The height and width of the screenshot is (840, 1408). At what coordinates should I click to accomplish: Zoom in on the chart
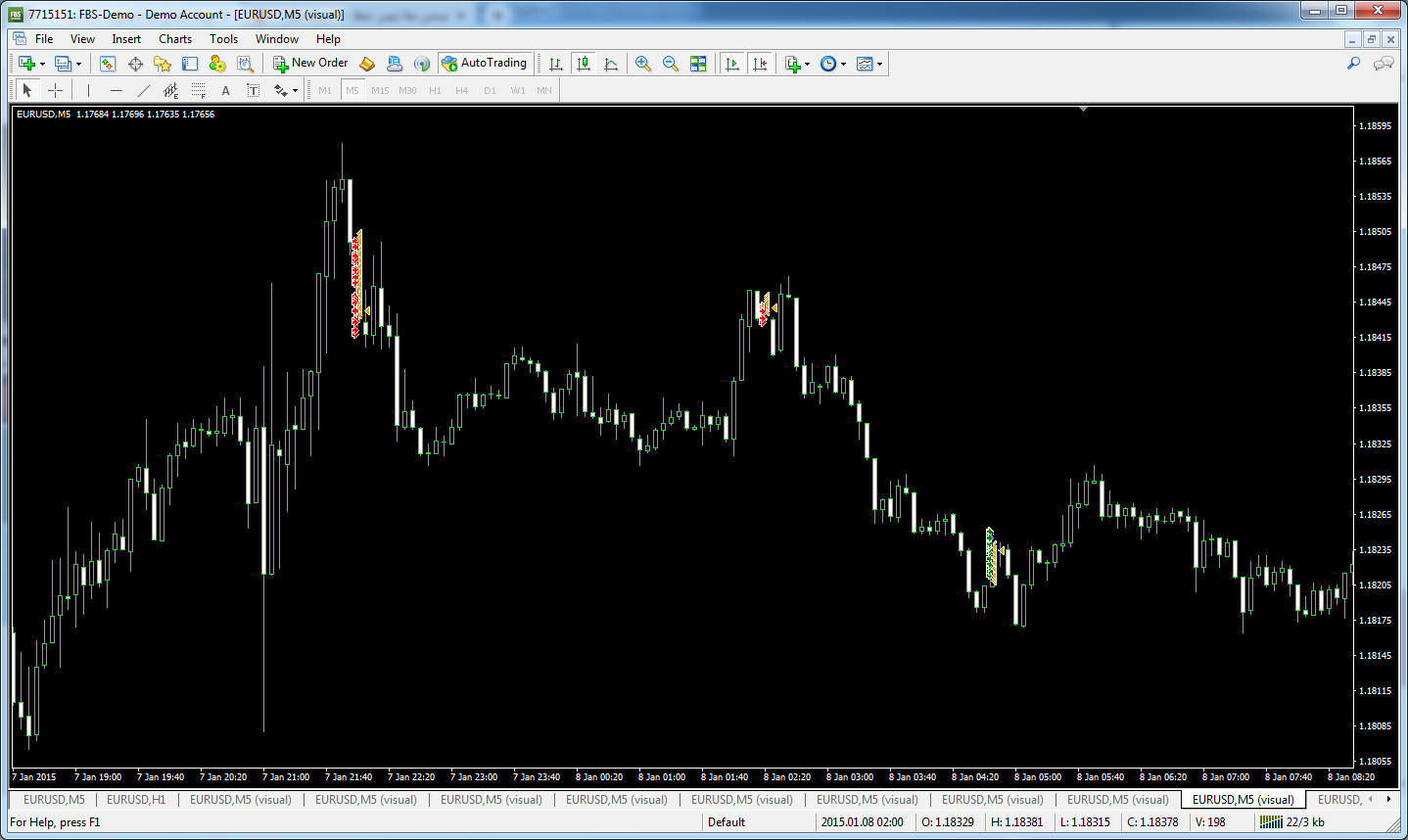(643, 64)
